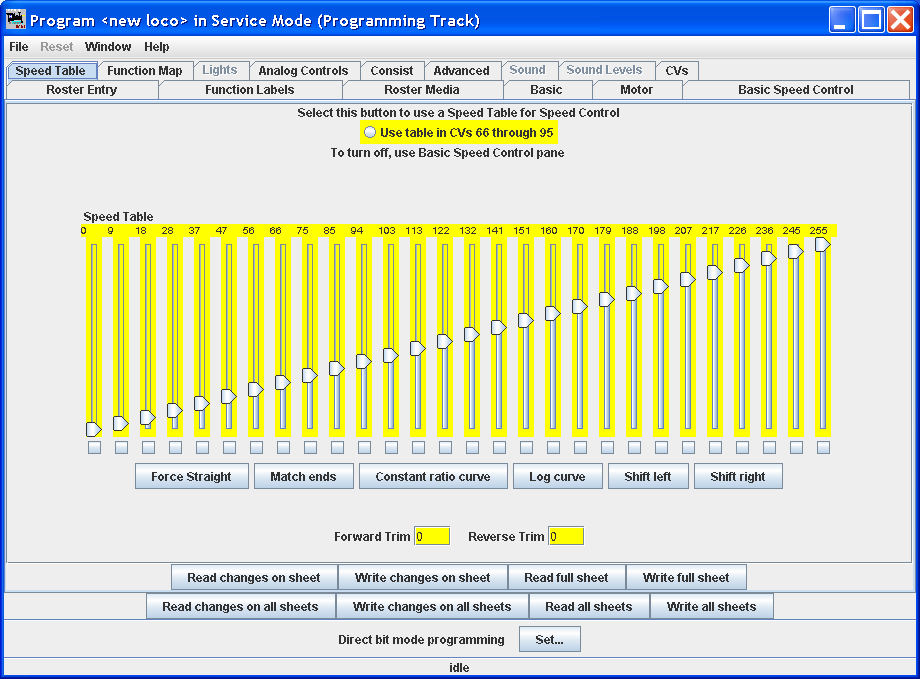Click the slider thumb labeled 207
The image size is (920, 679).
pyautogui.click(x=687, y=279)
